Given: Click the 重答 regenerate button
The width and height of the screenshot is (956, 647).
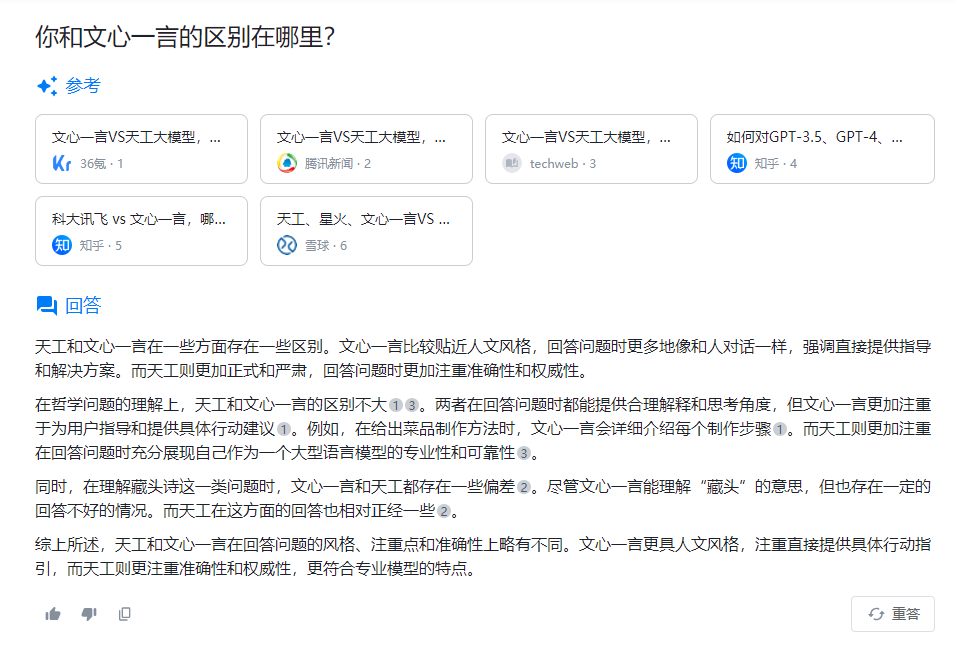Looking at the screenshot, I should pos(893,613).
